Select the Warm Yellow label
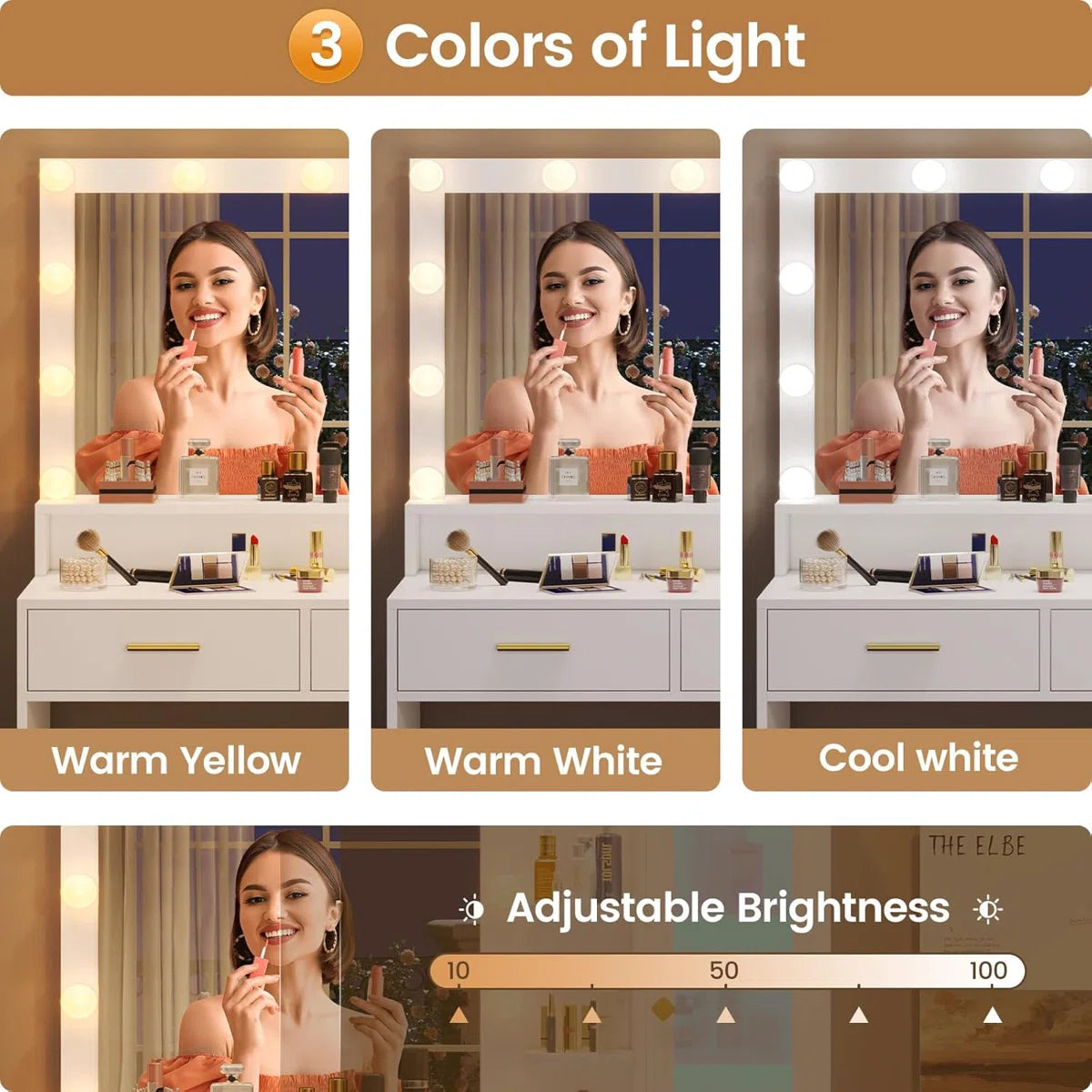The width and height of the screenshot is (1092, 1092). pyautogui.click(x=176, y=760)
